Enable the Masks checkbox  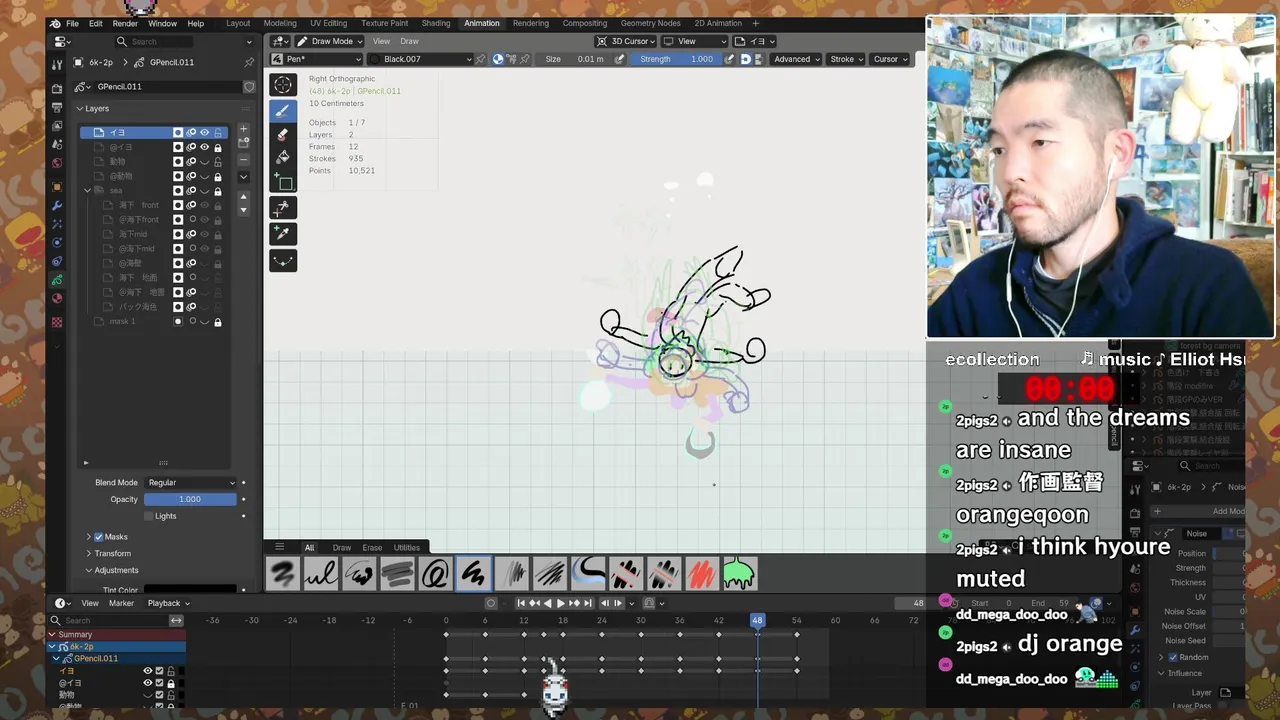(x=98, y=537)
